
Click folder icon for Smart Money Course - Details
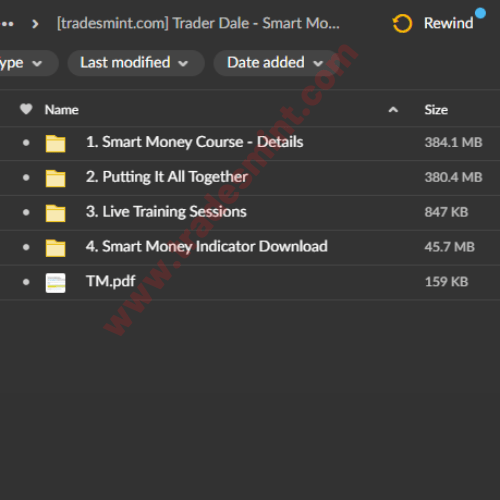(x=55, y=144)
